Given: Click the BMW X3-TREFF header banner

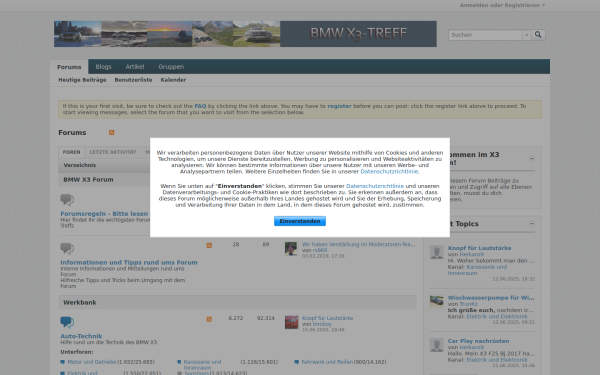Looking at the screenshot, I should 245,34.
